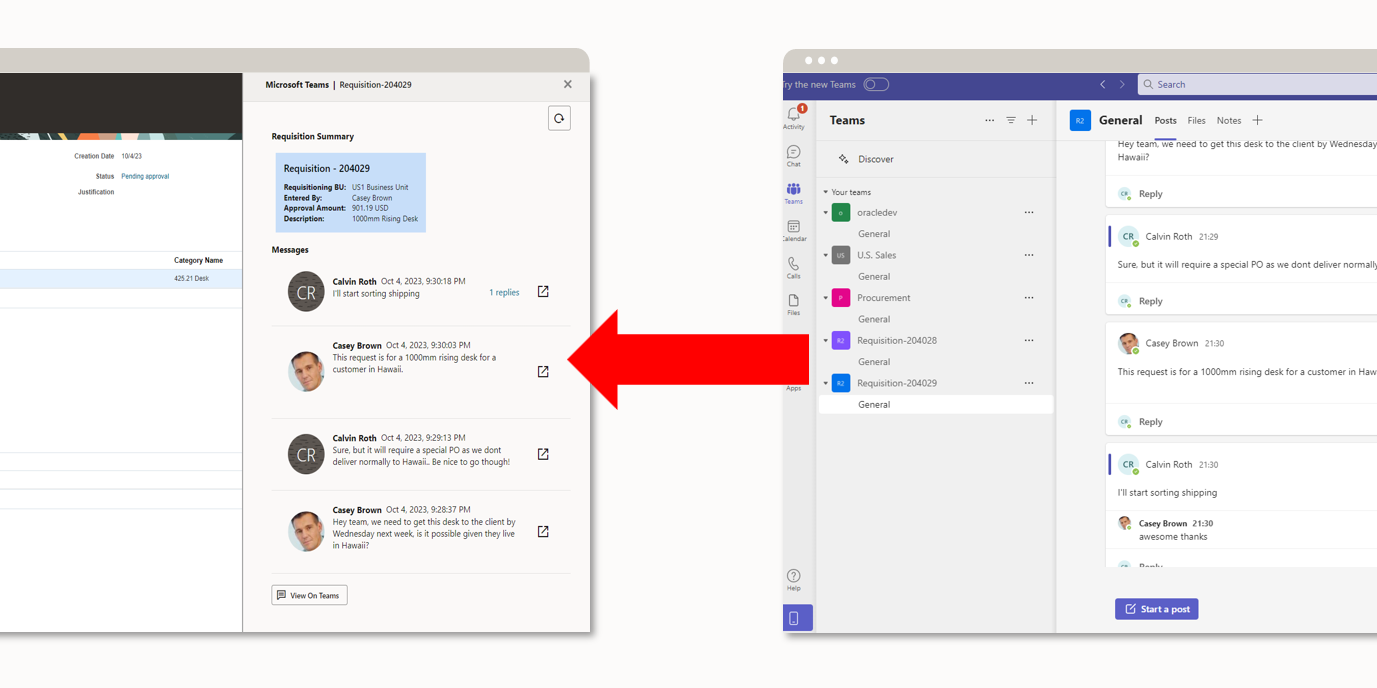Open more options for U.S. Sales team
Screen dimensions: 1377x688
pos(1028,255)
